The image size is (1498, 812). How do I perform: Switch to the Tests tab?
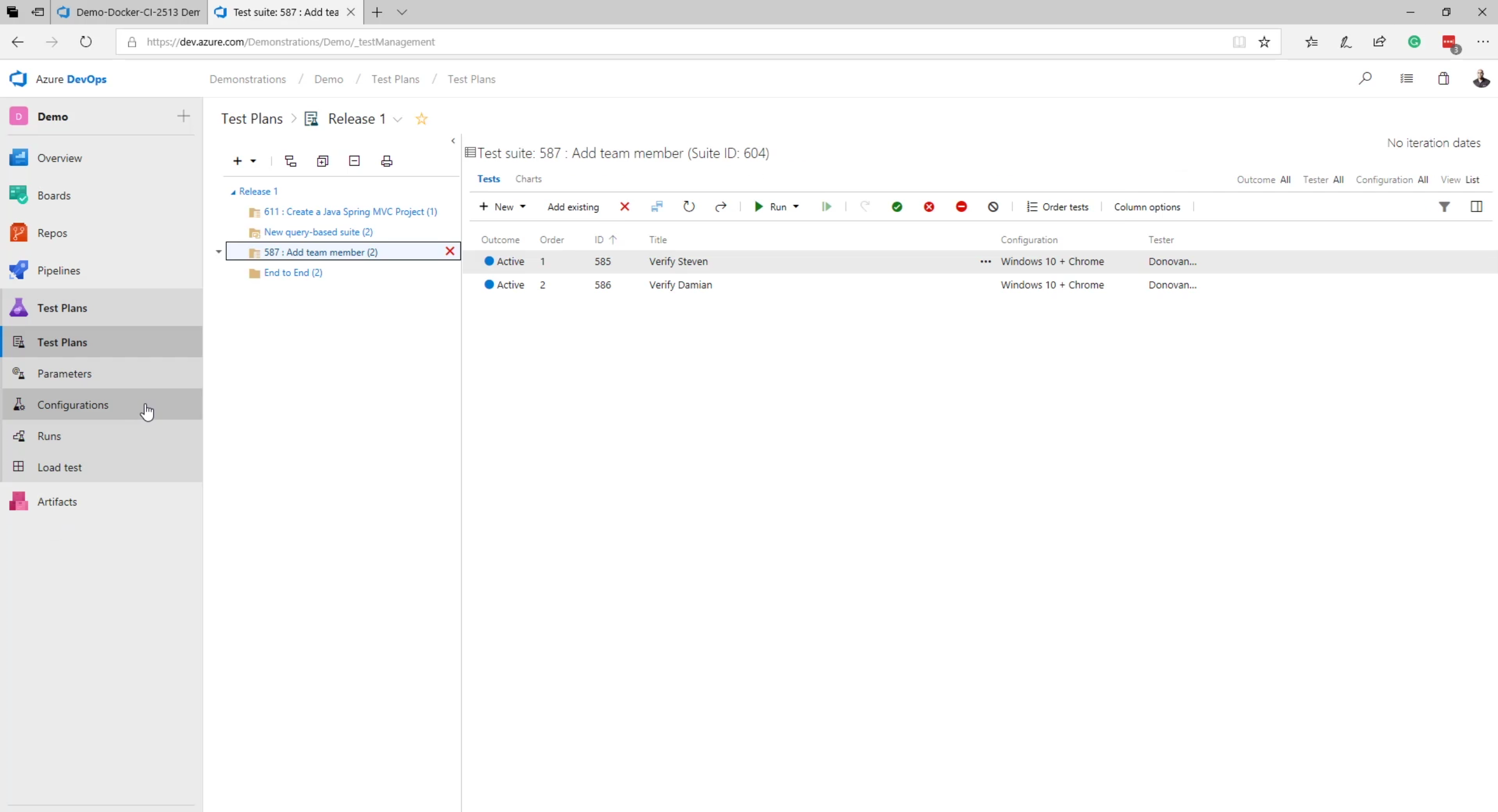tap(489, 179)
